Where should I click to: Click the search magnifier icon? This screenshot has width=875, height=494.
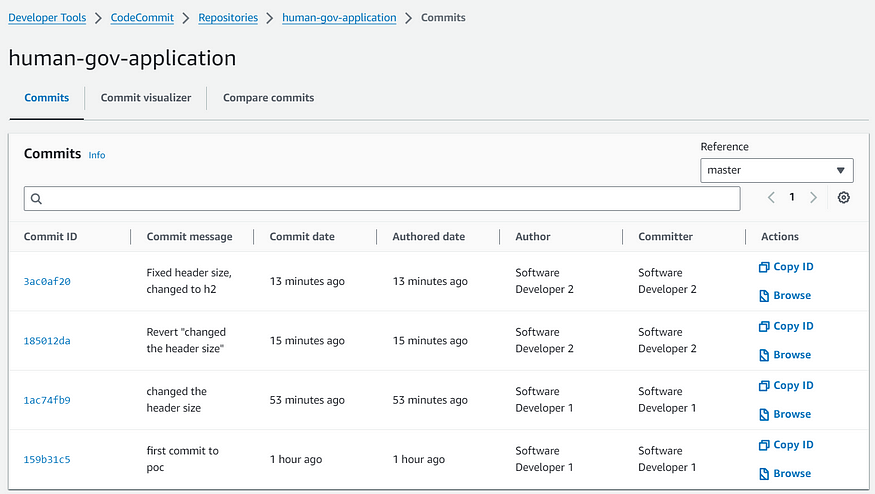coord(36,199)
